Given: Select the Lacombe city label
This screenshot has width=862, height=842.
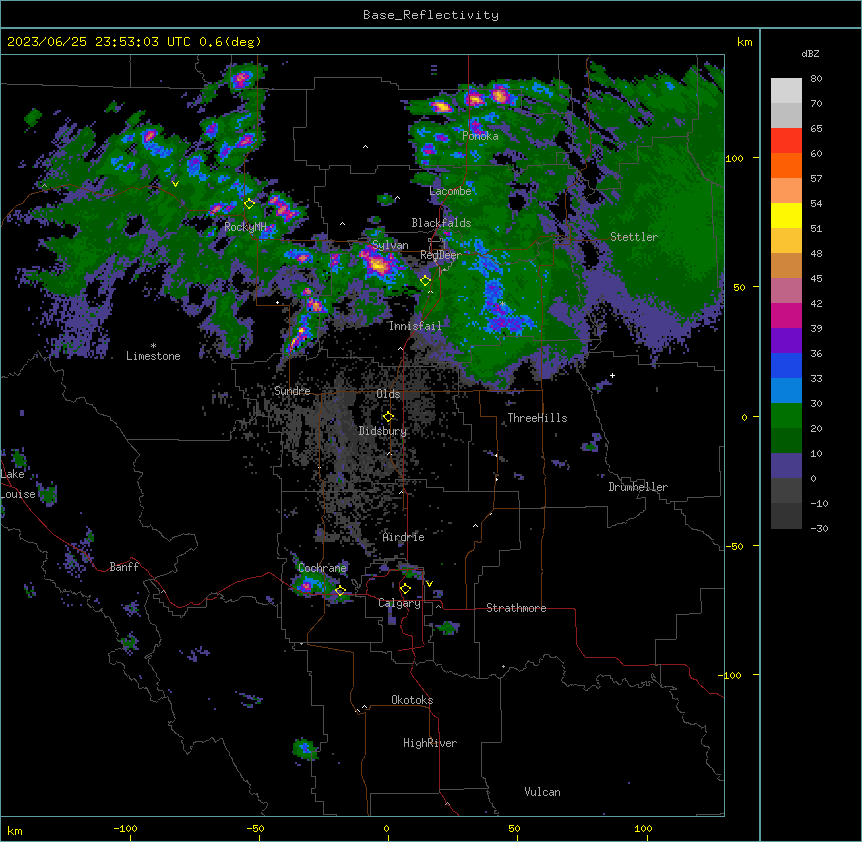Looking at the screenshot, I should [450, 191].
